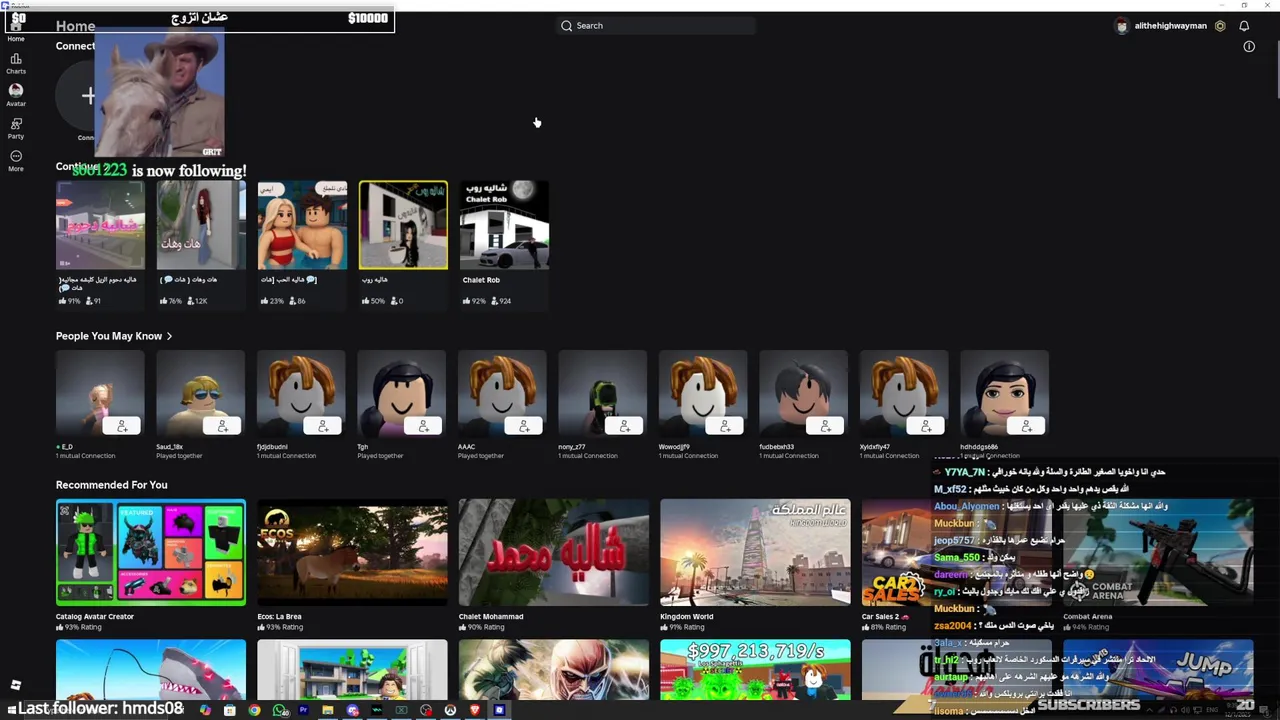
Task: Open Overwatch icon in the taskbar
Action: point(450,710)
